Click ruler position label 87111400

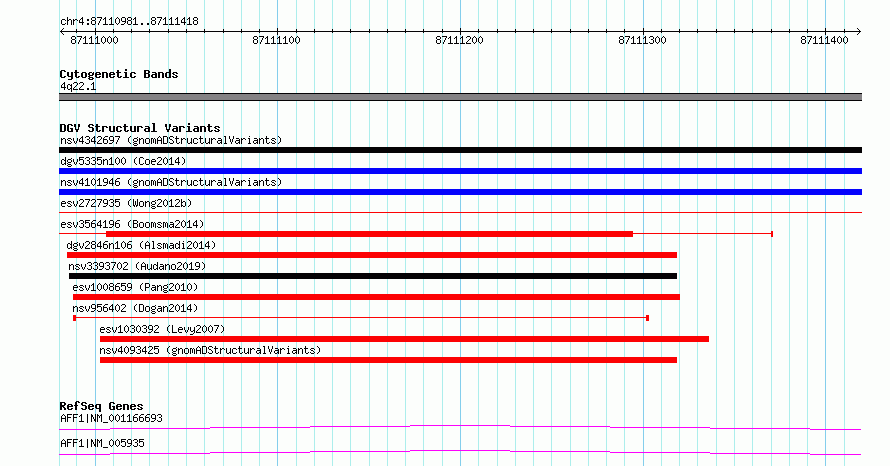(x=824, y=40)
